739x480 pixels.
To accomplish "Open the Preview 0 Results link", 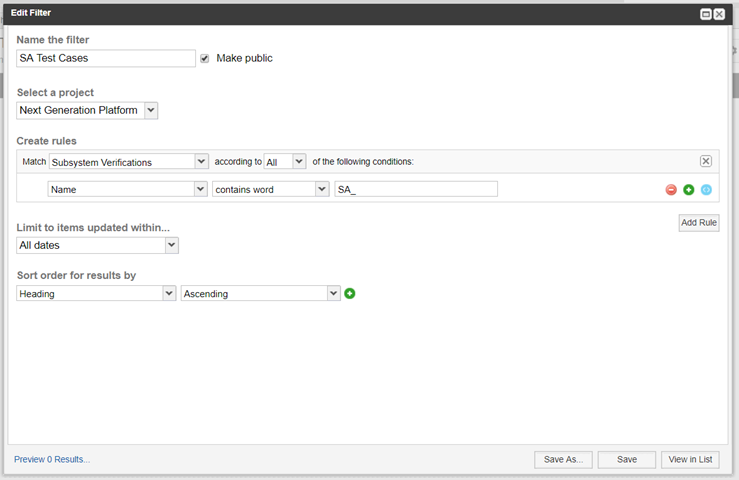I will (52, 459).
